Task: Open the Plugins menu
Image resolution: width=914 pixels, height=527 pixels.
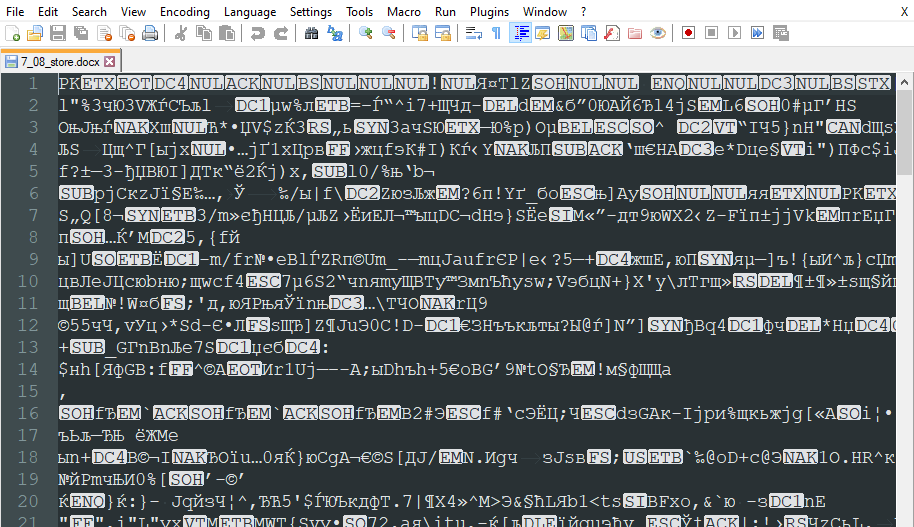Action: 490,12
